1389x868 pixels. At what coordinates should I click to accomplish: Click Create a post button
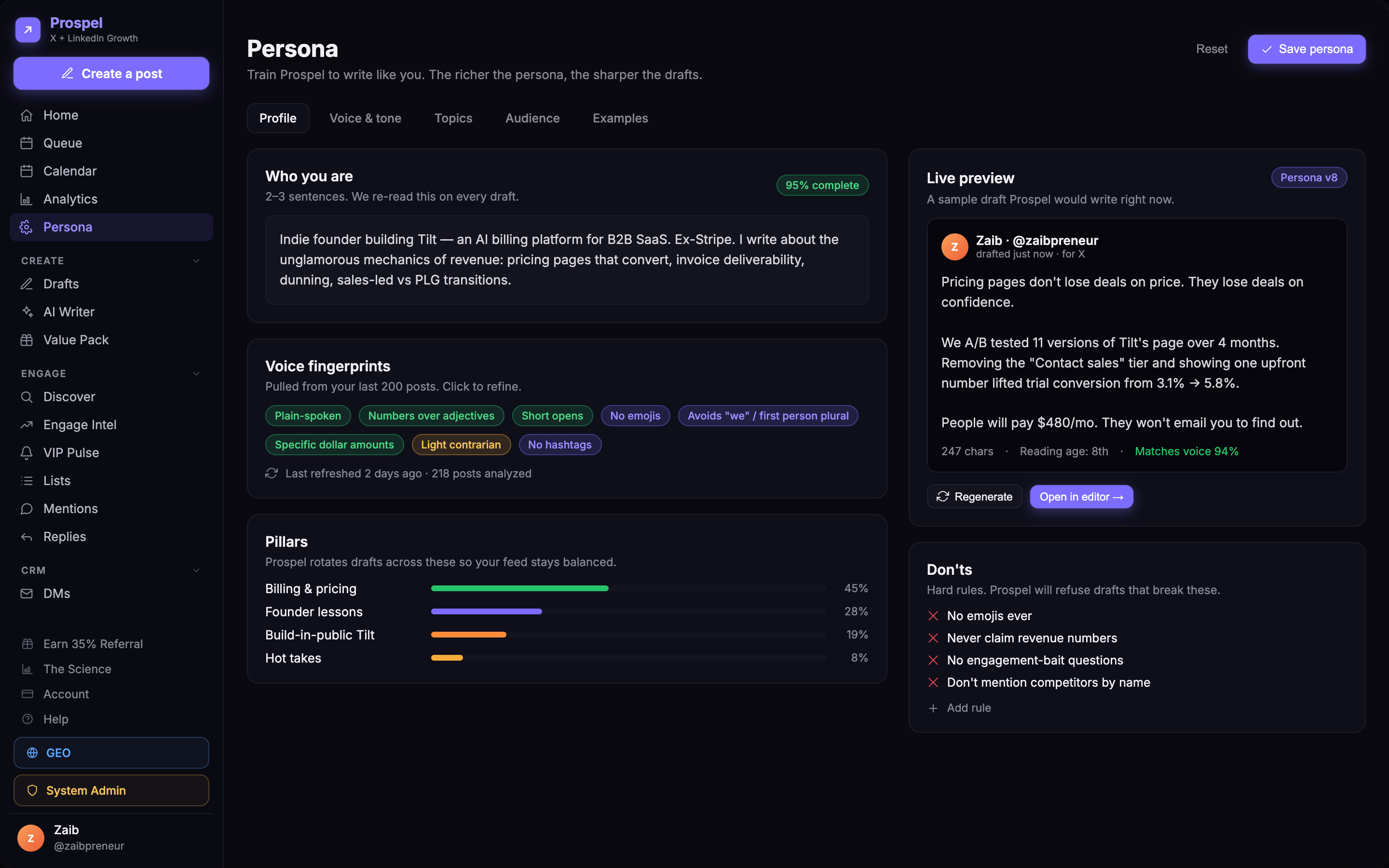click(111, 73)
